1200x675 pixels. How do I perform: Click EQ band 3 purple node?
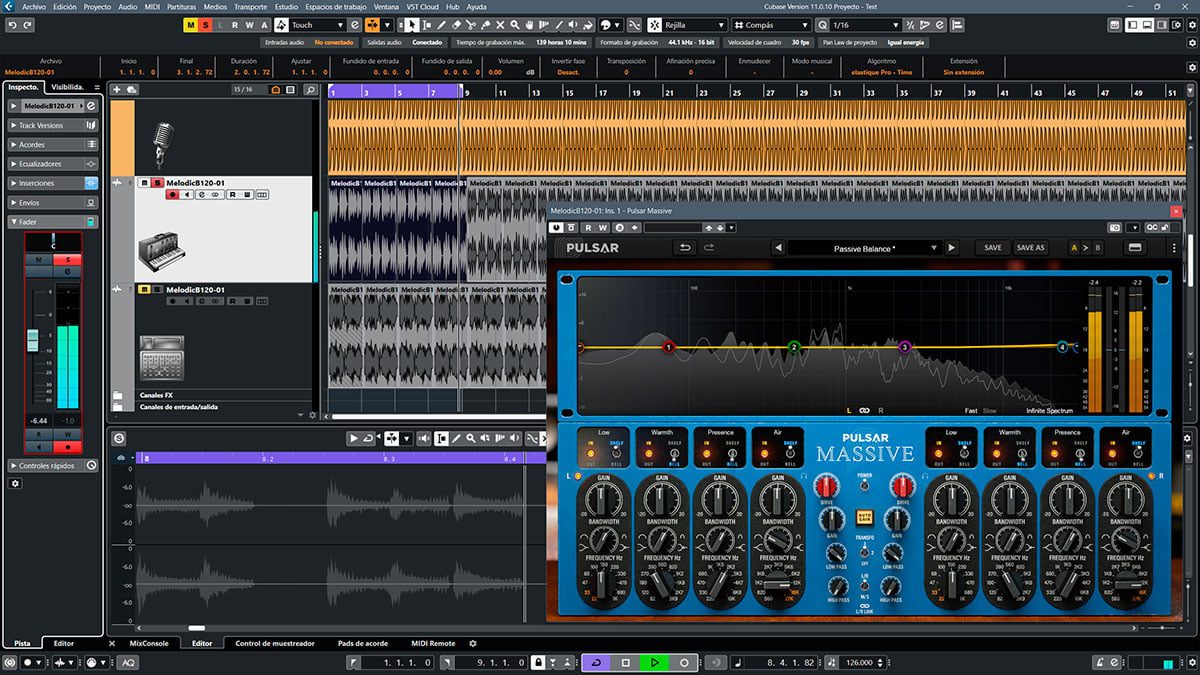click(904, 347)
